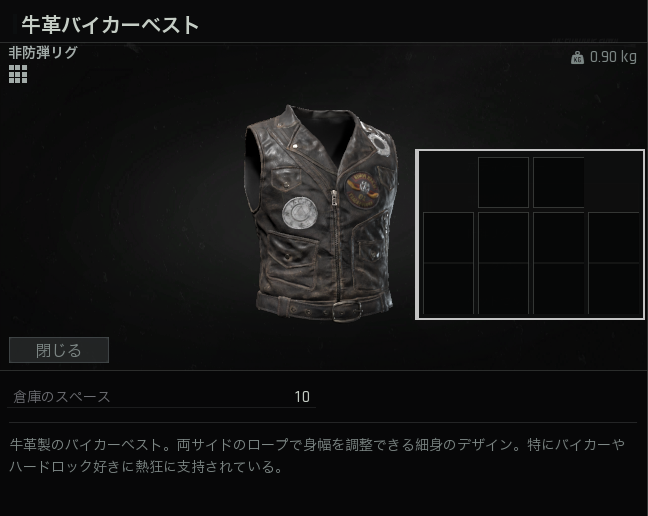
Task: Click the KG weight icon
Action: click(577, 57)
